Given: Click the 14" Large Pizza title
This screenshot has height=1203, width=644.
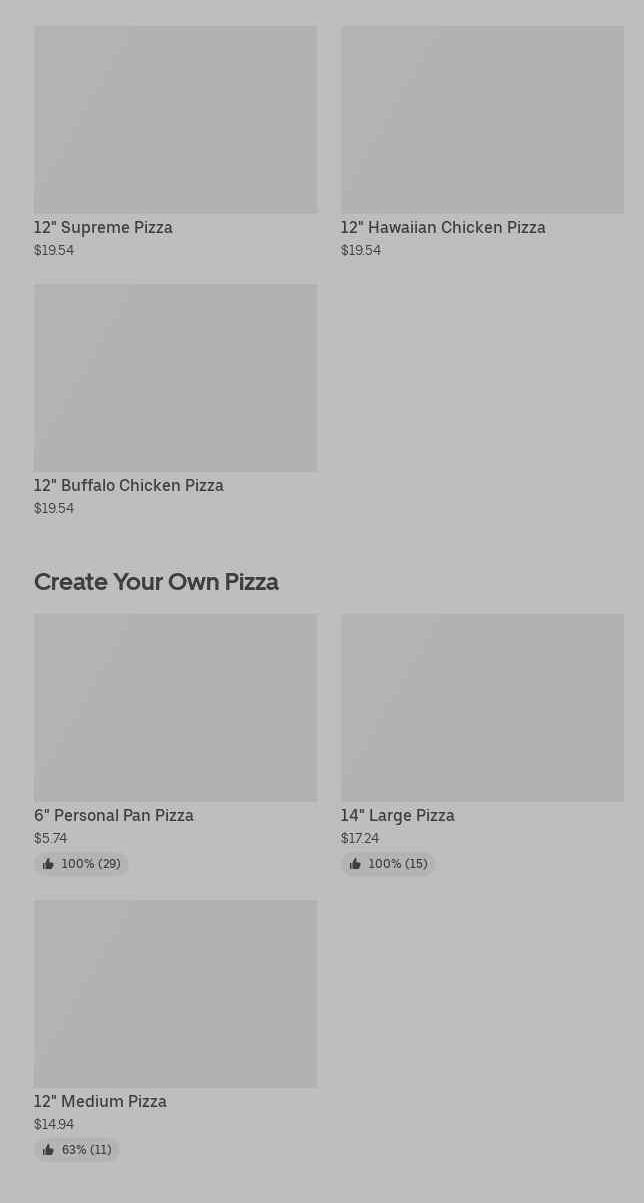Looking at the screenshot, I should click(x=397, y=816).
